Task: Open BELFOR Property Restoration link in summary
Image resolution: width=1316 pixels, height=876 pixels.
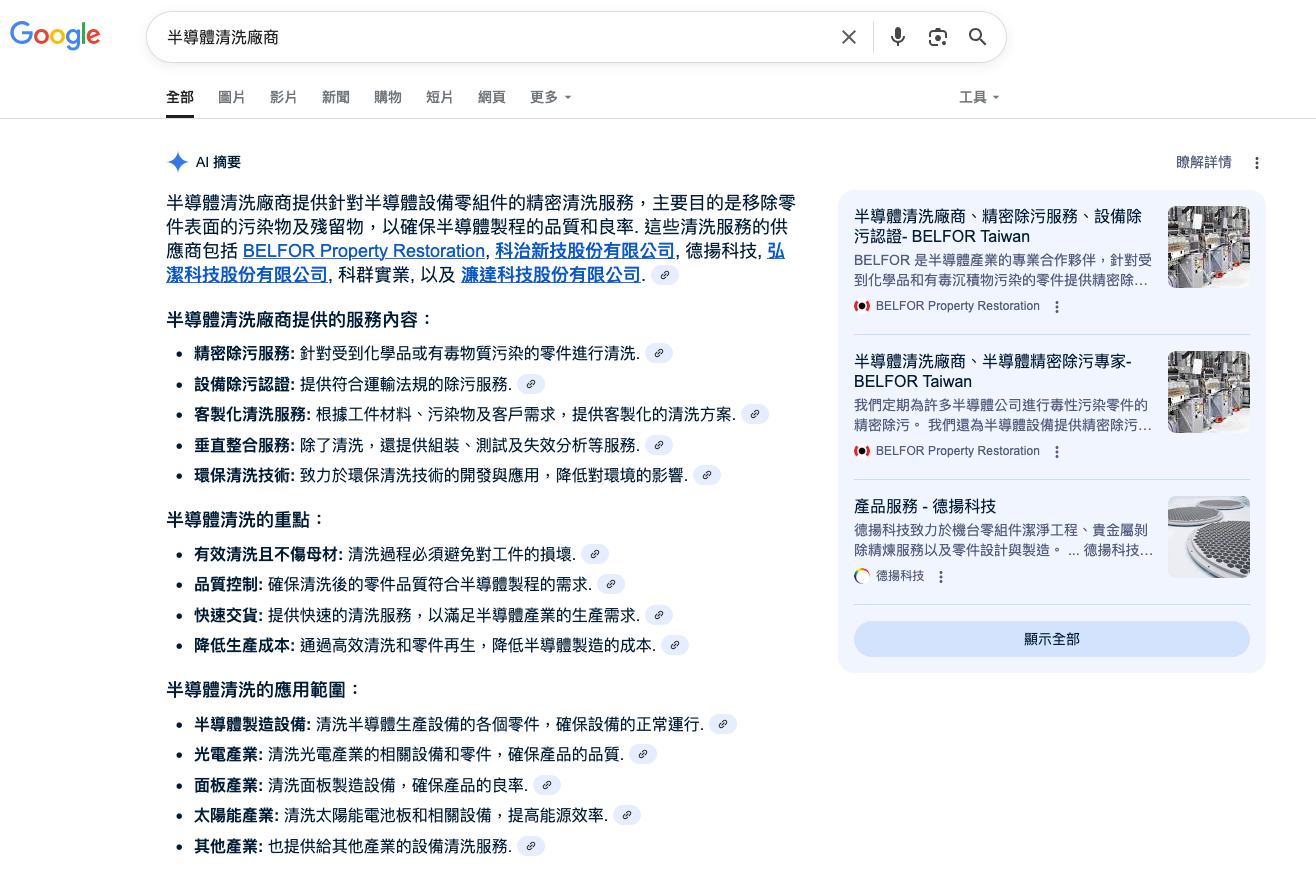Action: 364,251
